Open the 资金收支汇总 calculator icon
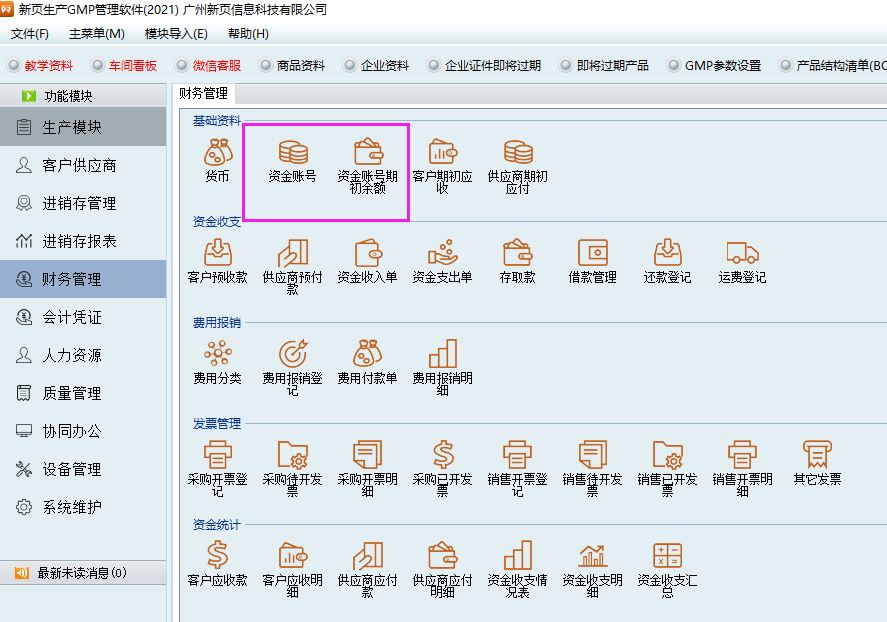 (667, 556)
